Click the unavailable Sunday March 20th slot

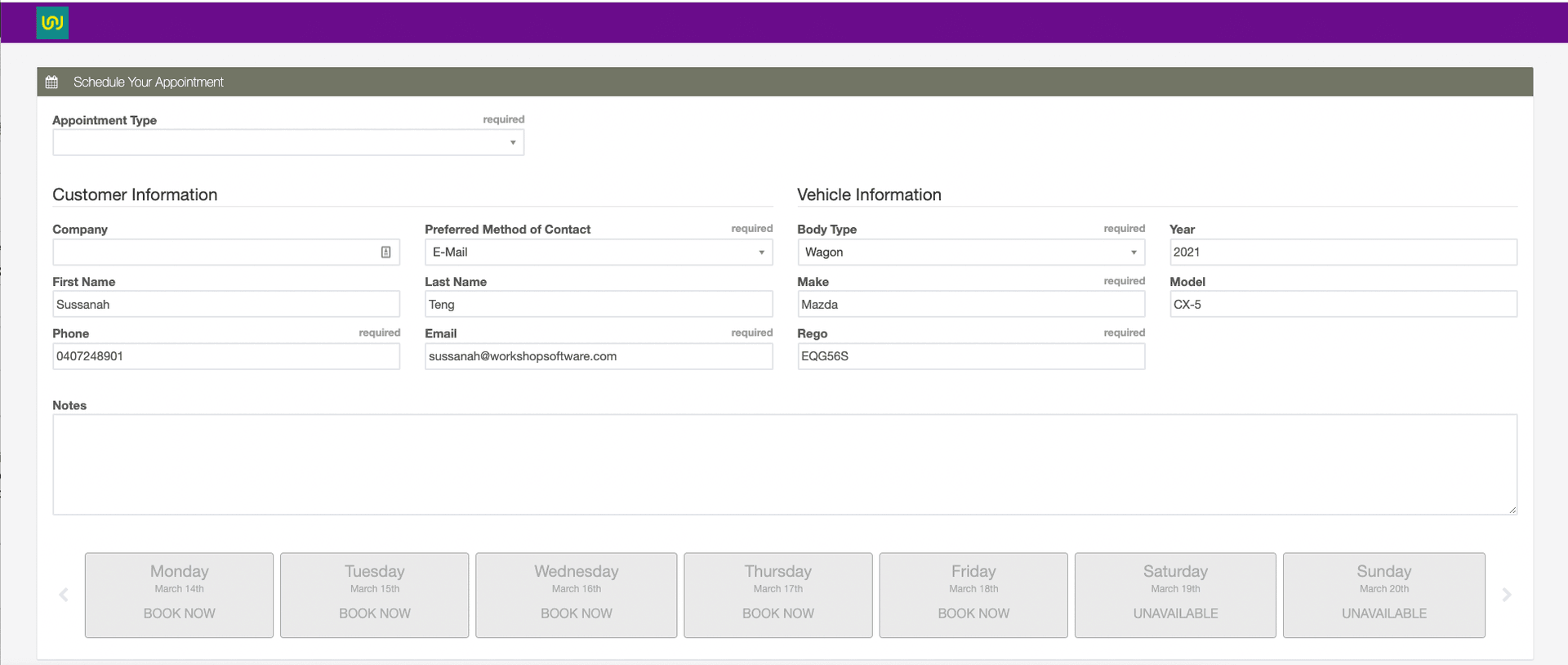tap(1384, 596)
